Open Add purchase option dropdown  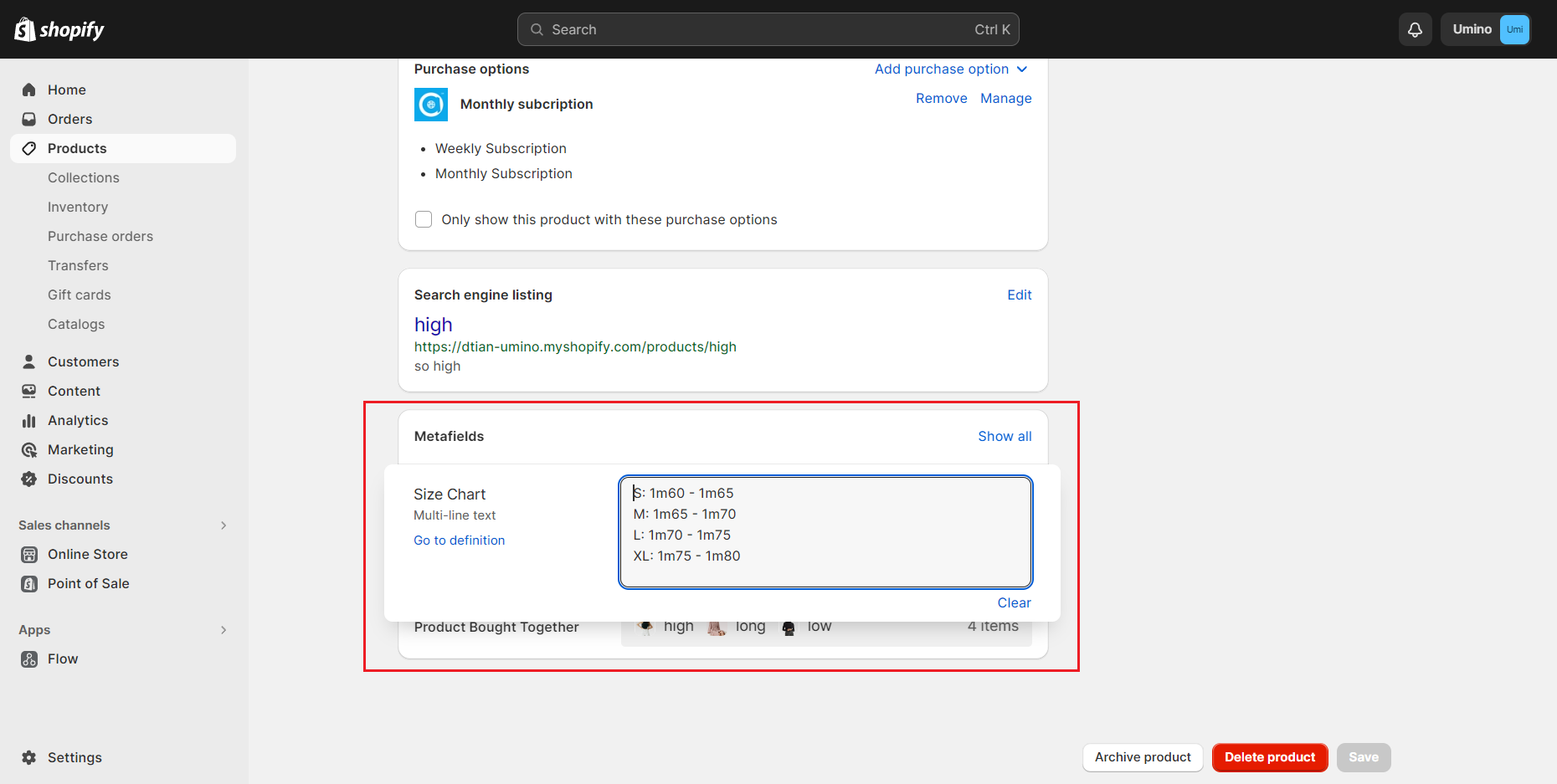tap(950, 69)
